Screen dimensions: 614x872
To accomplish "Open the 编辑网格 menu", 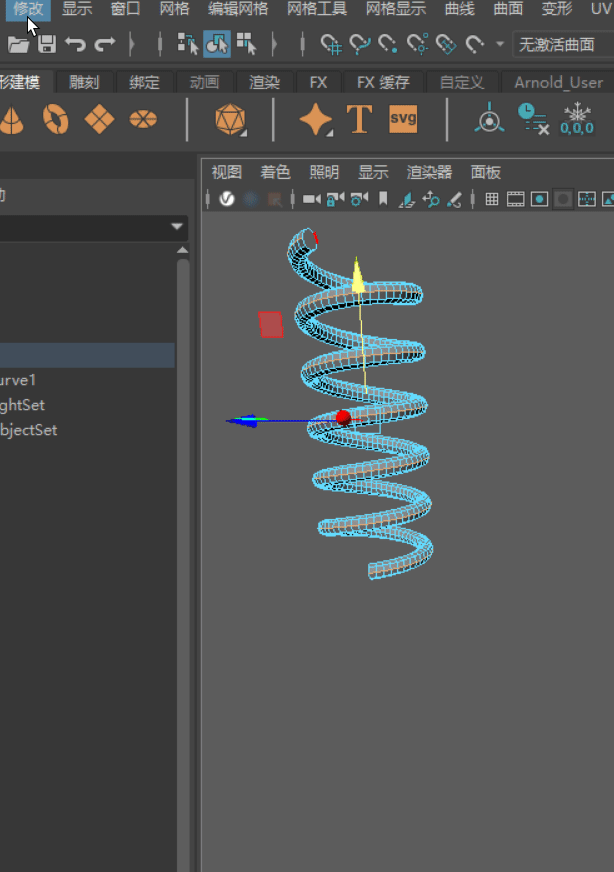I will click(x=238, y=9).
